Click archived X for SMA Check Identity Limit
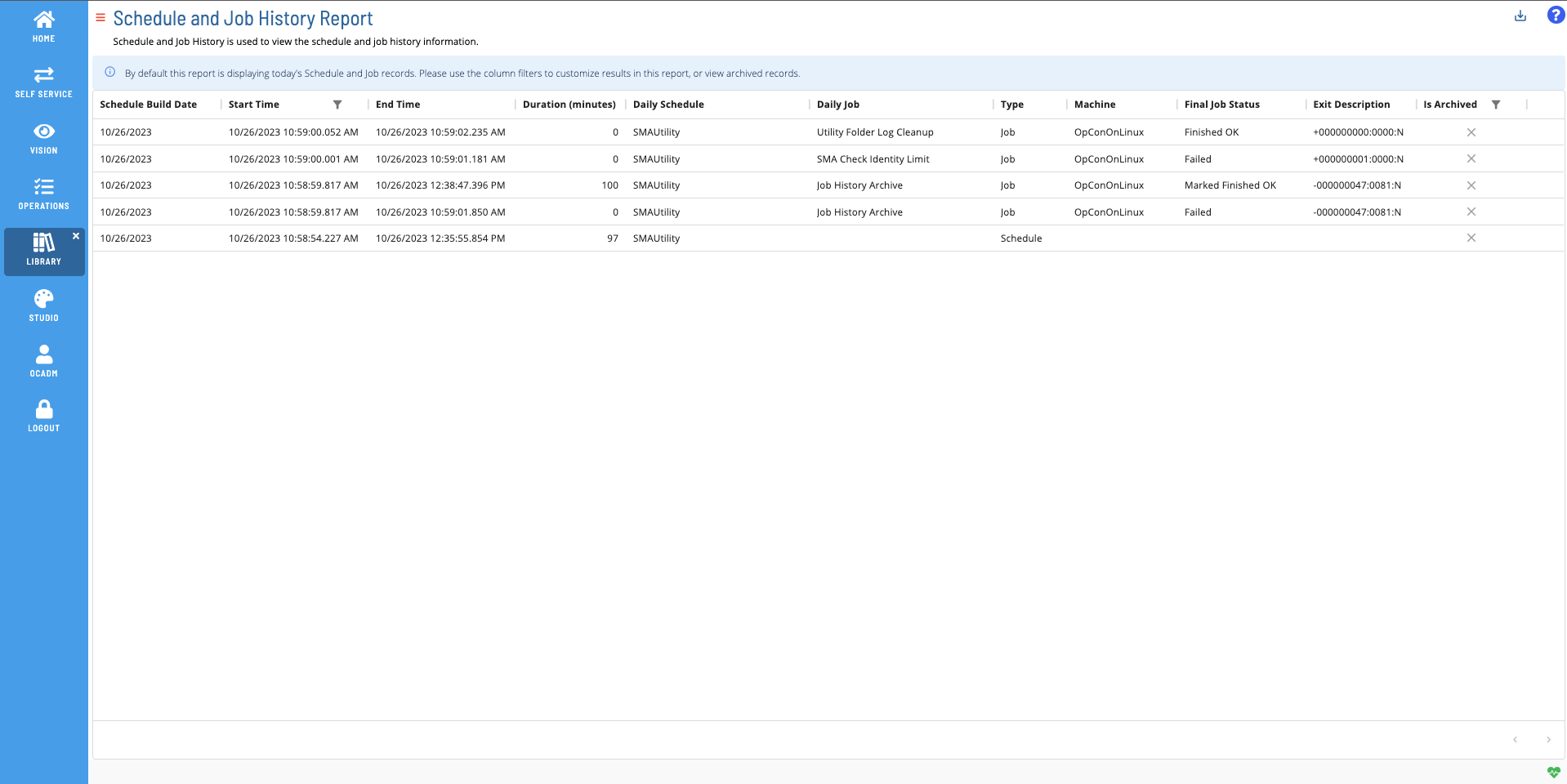Viewport: 1567px width, 784px height. click(x=1471, y=158)
